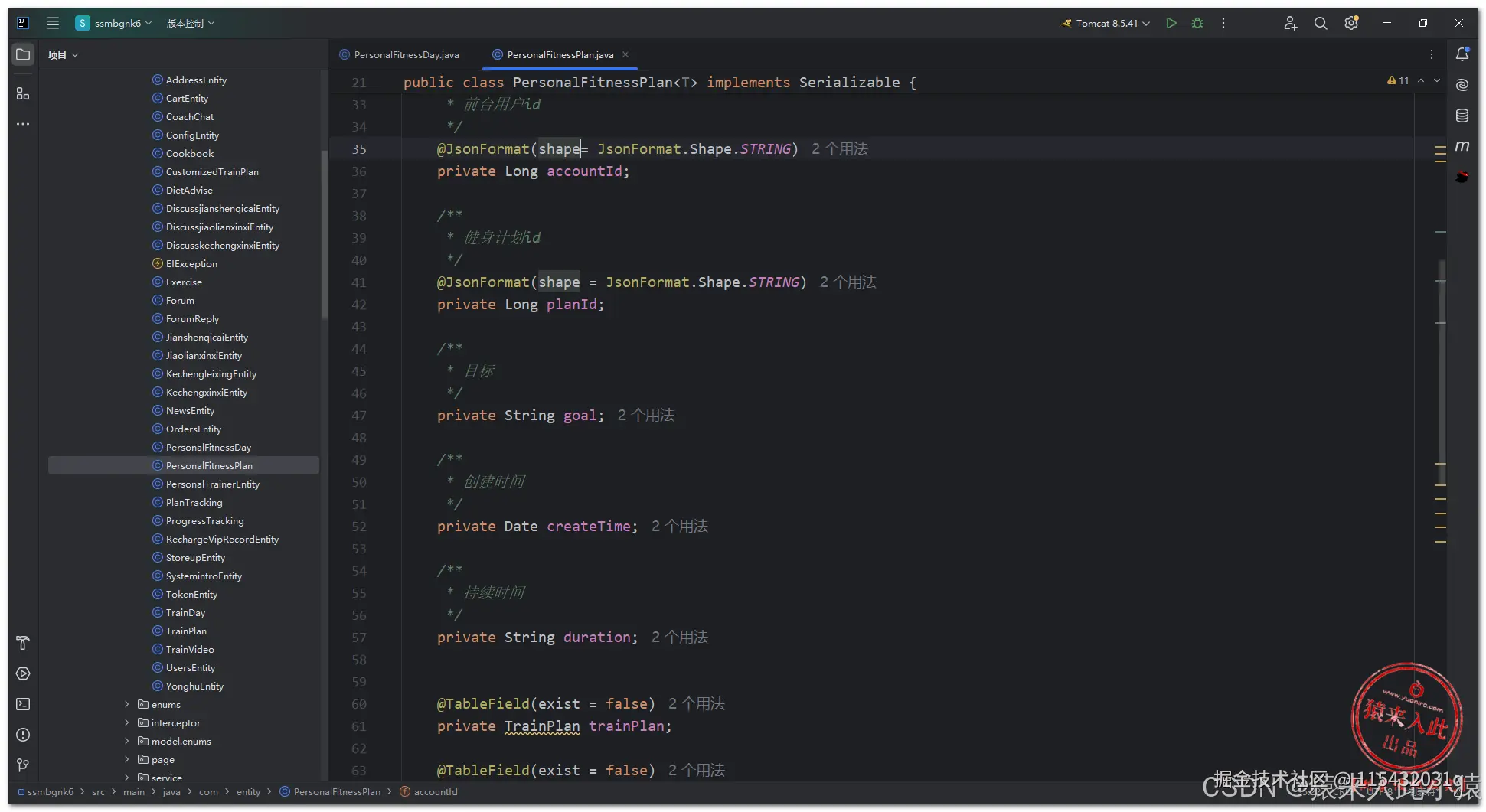Viewport: 1486px width, 812px height.
Task: Select the PersonalFitnessPlan.java tab
Action: 560,54
